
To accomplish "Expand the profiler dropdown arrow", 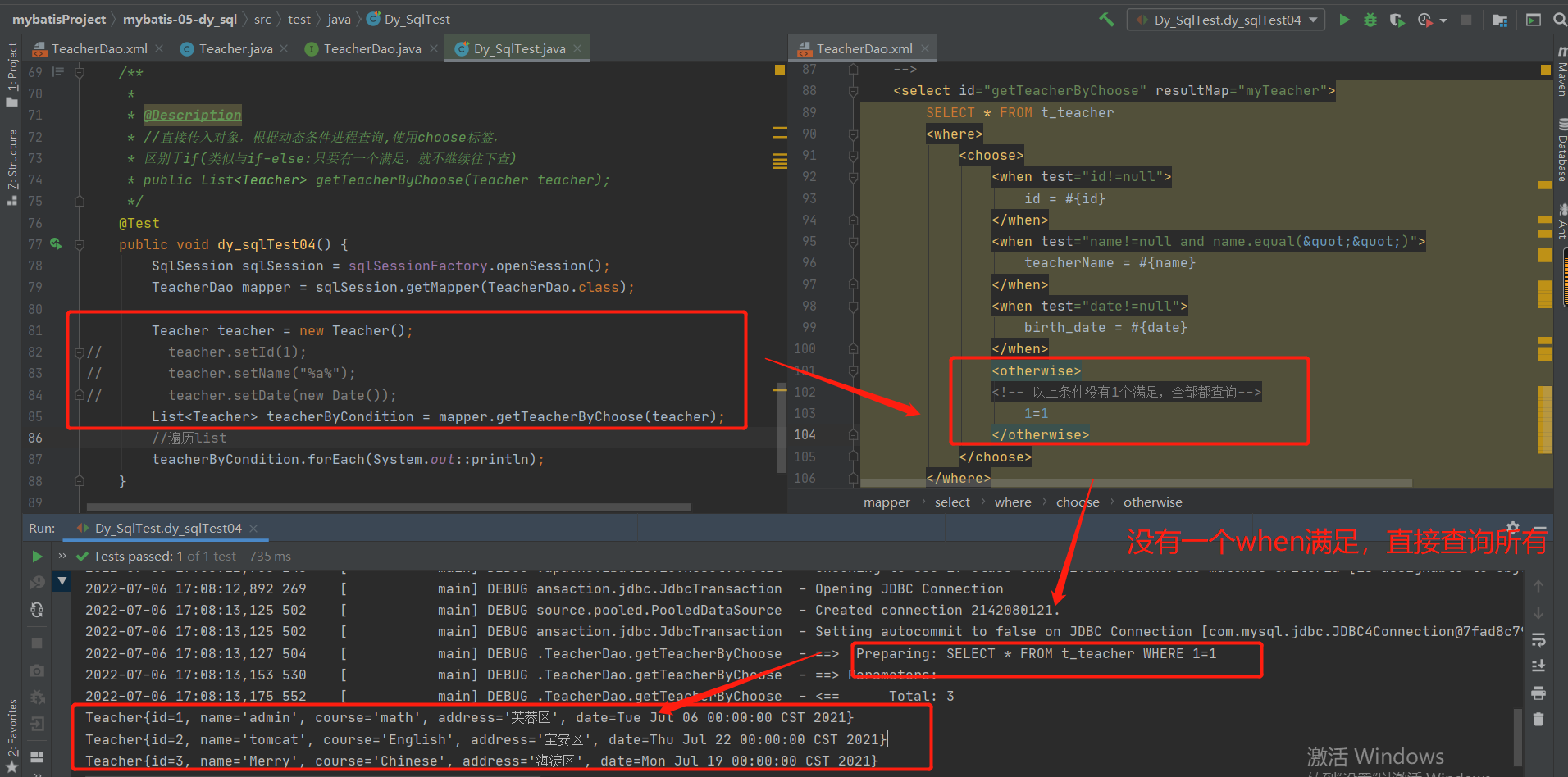I will (x=1443, y=20).
